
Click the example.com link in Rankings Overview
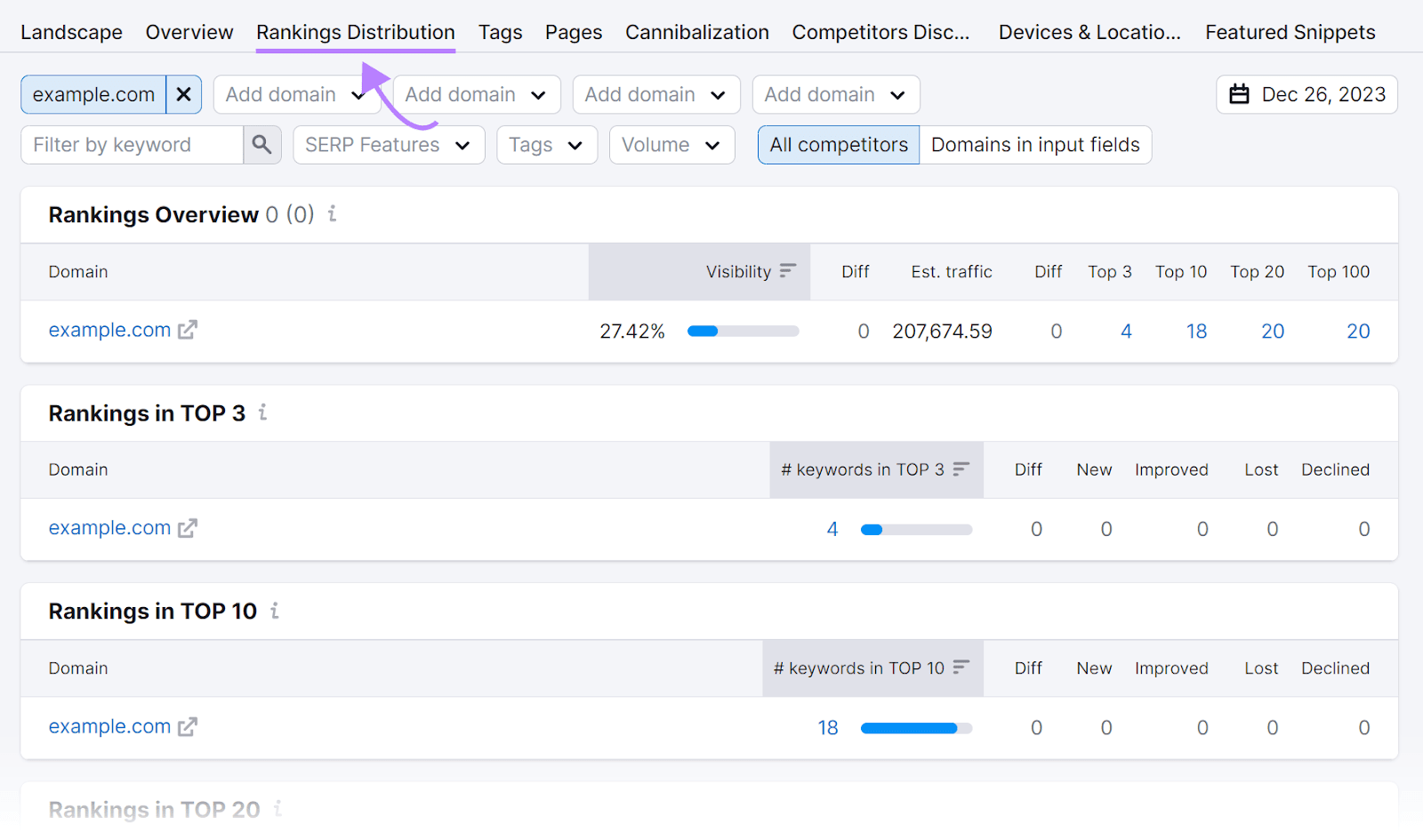(x=109, y=330)
